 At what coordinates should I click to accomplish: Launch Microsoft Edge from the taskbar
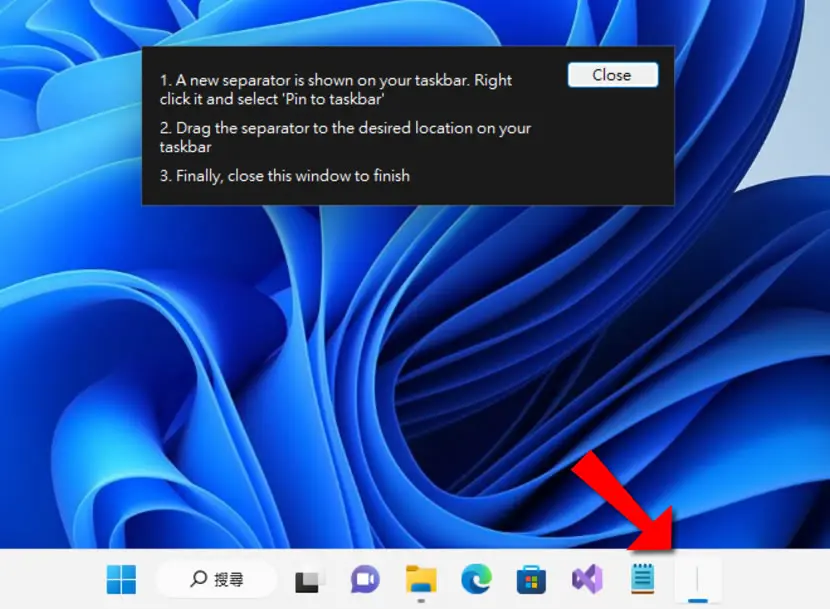[x=476, y=579]
